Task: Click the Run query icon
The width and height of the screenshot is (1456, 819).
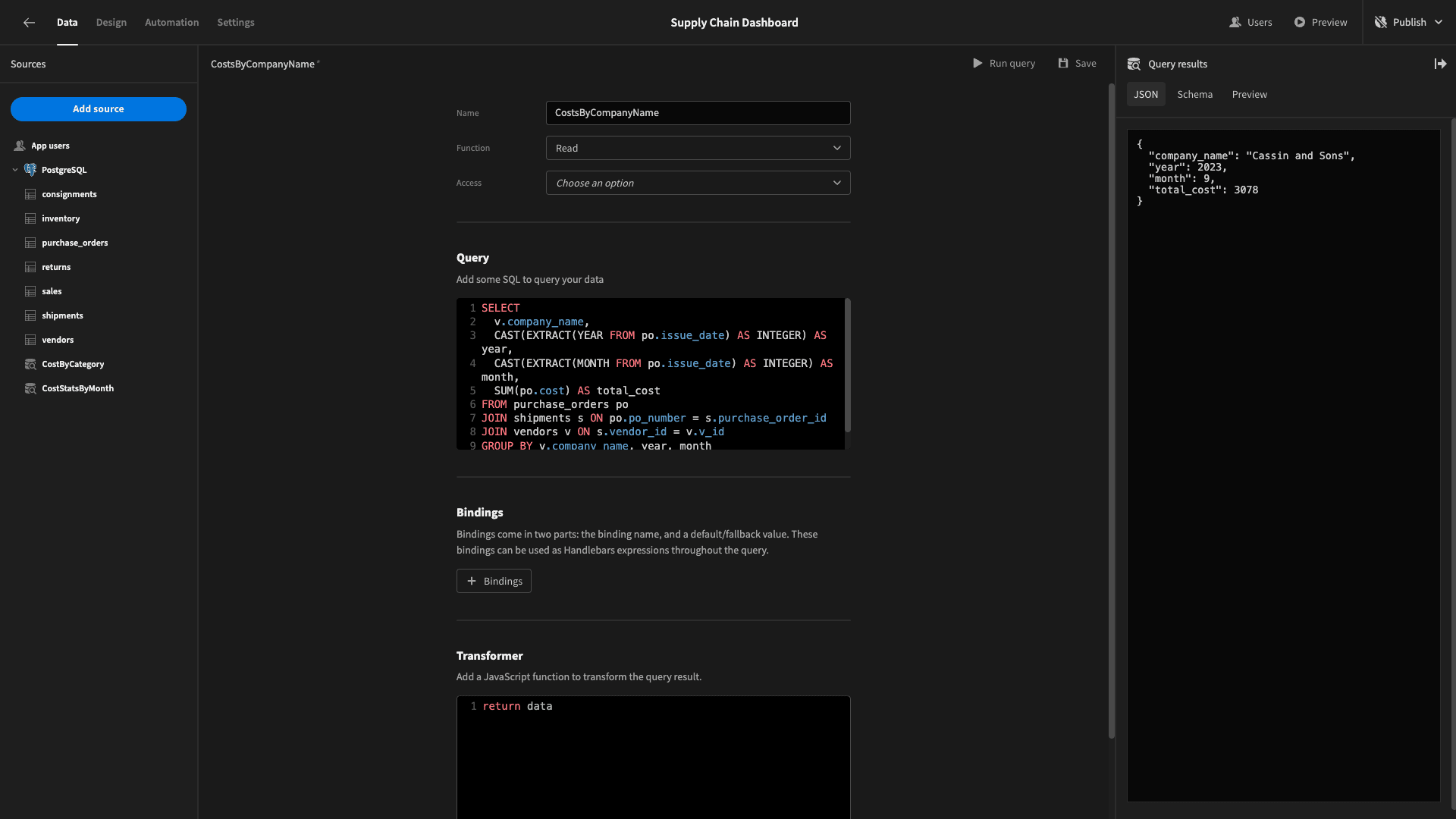Action: [977, 63]
